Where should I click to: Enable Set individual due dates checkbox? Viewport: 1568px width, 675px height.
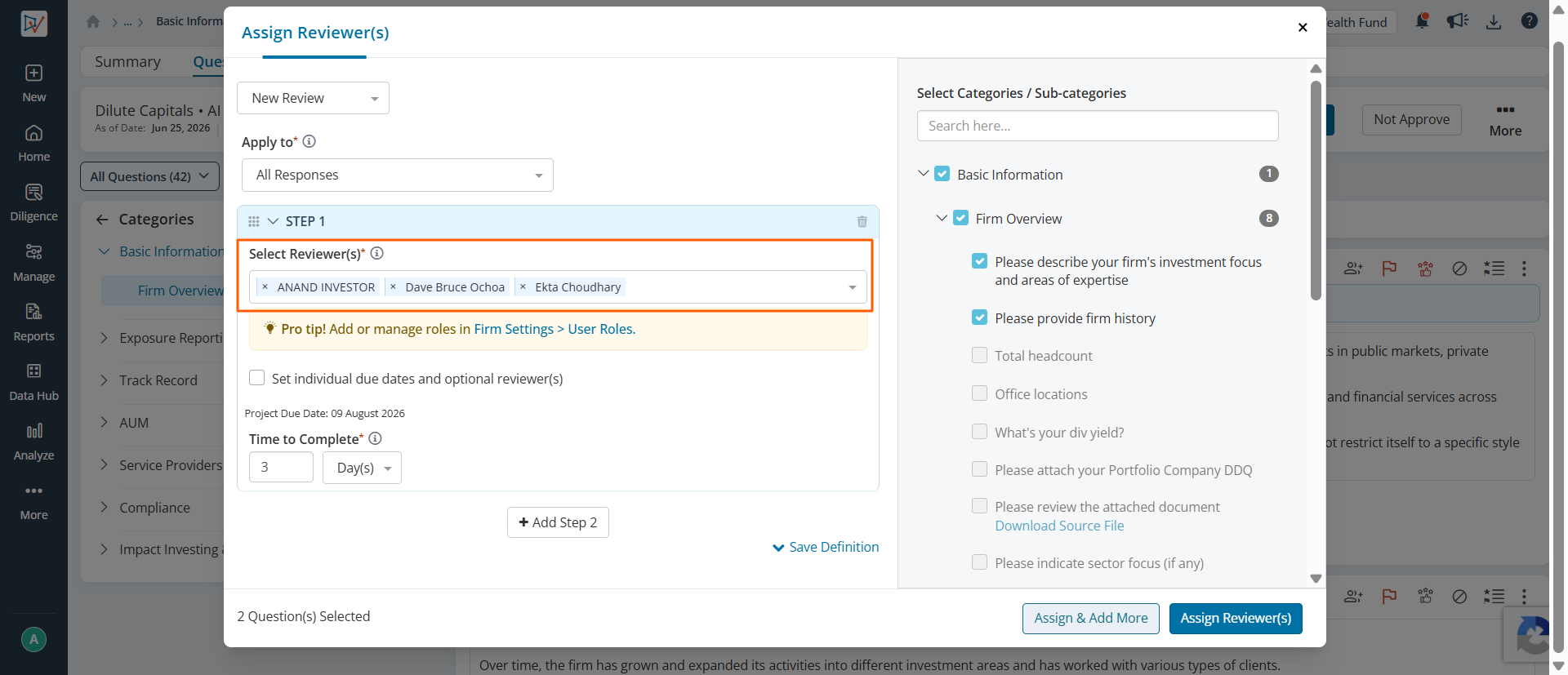point(256,378)
